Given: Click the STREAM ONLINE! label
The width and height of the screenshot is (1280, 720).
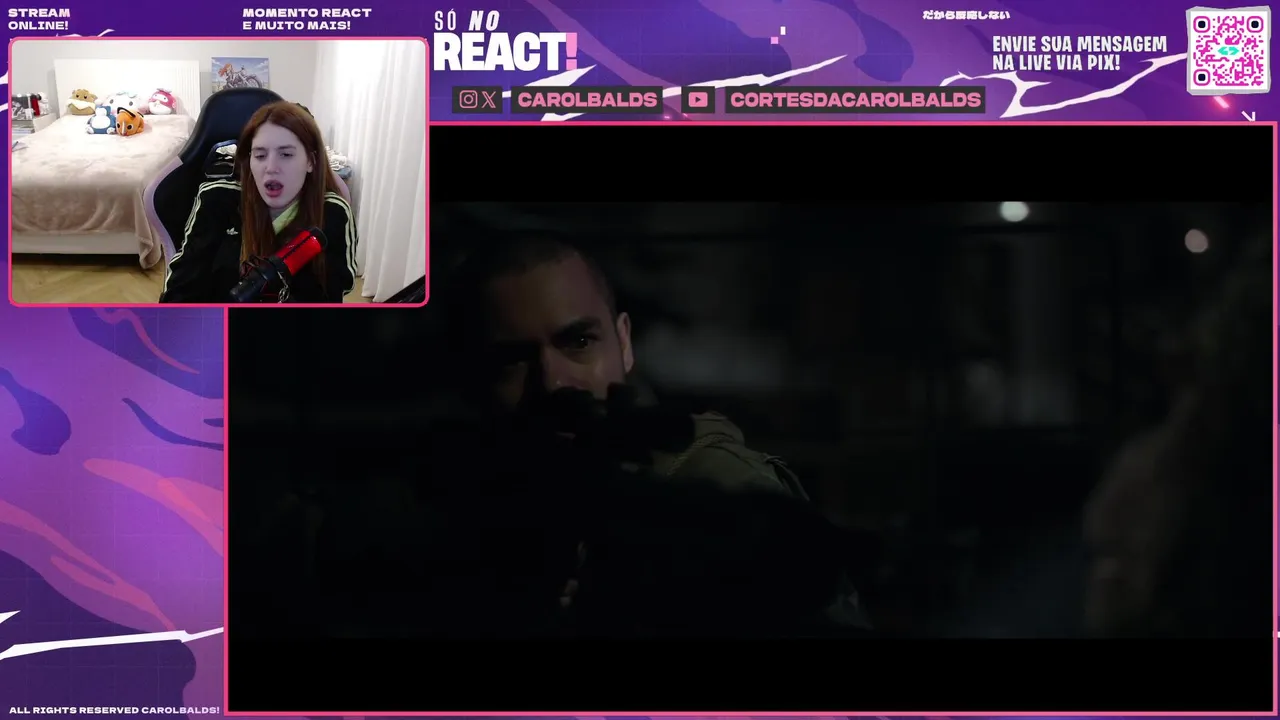Looking at the screenshot, I should point(39,19).
